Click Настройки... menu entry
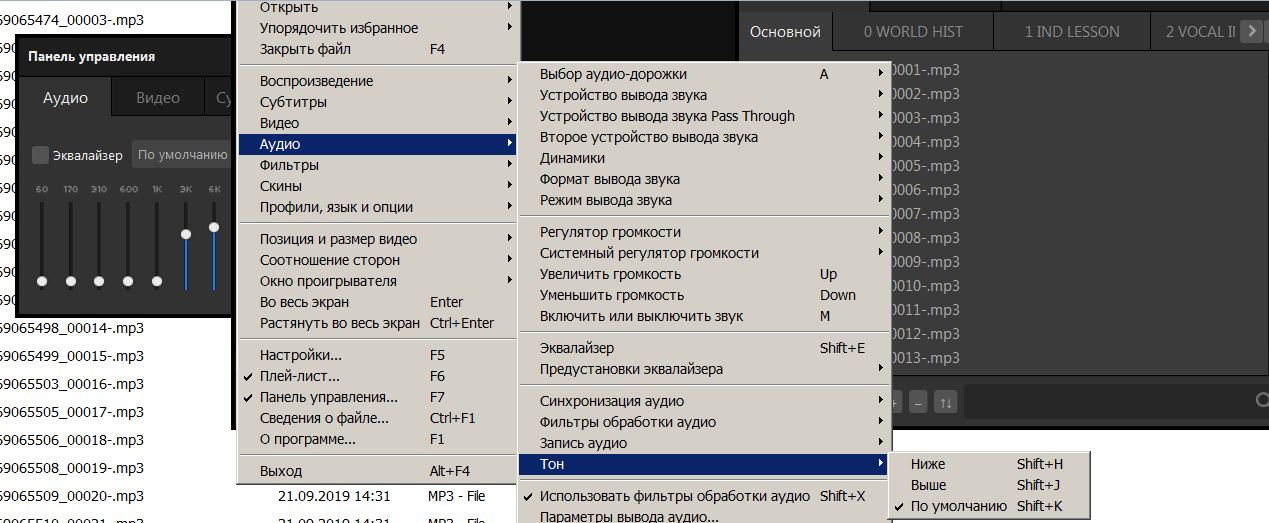The image size is (1269, 523). pyautogui.click(x=300, y=355)
